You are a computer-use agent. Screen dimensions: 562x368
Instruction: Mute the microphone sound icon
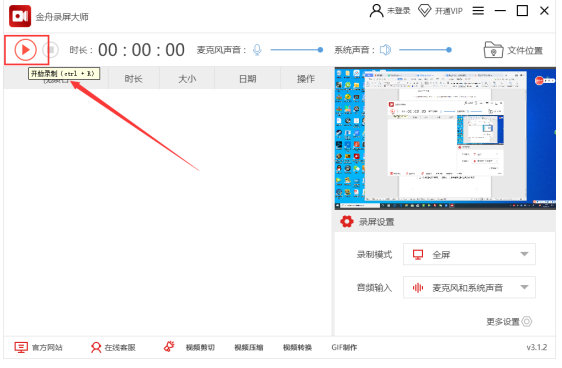(257, 50)
